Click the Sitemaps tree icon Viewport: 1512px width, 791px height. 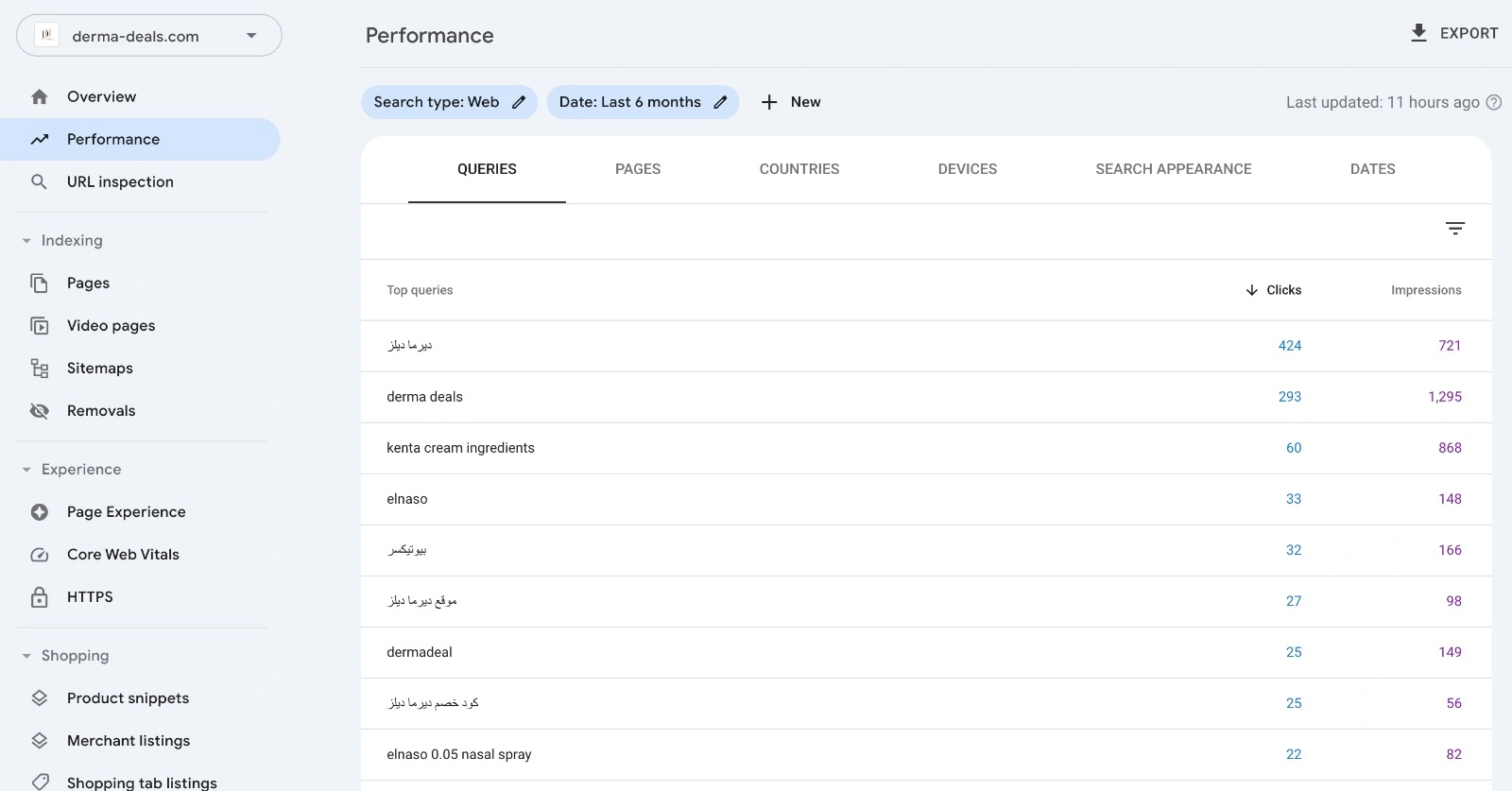point(39,368)
